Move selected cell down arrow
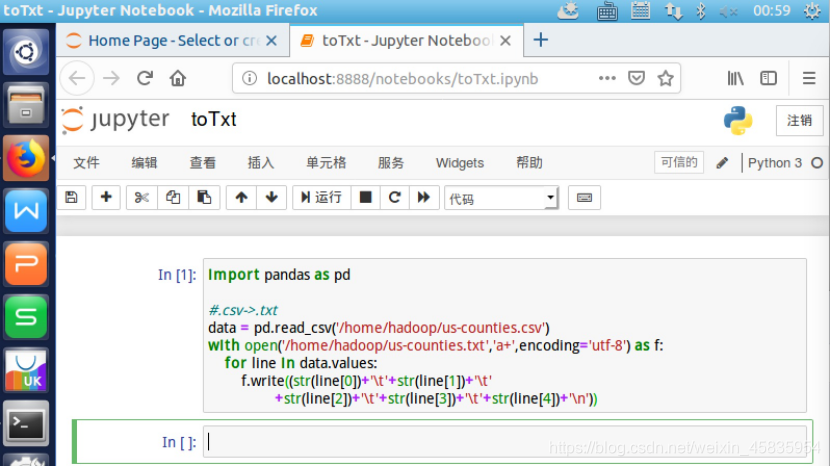This screenshot has width=830, height=466. [x=272, y=198]
